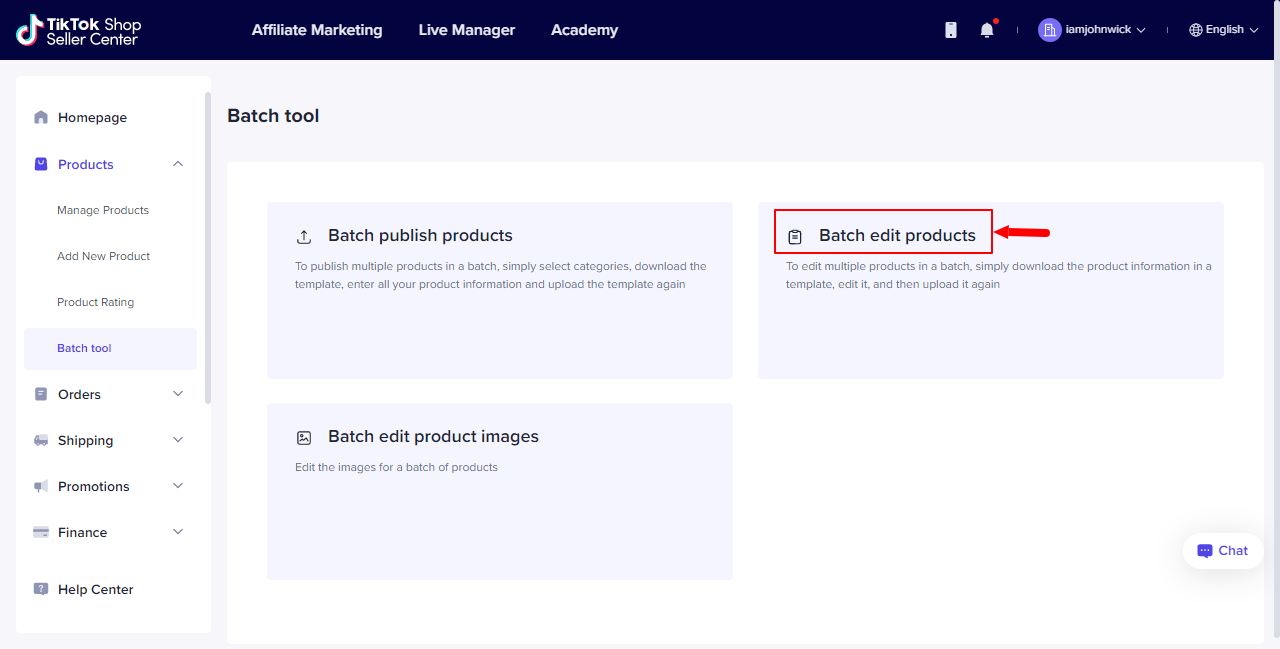The height and width of the screenshot is (649, 1280).
Task: Go to Live Manager in top navigation
Action: [x=467, y=30]
